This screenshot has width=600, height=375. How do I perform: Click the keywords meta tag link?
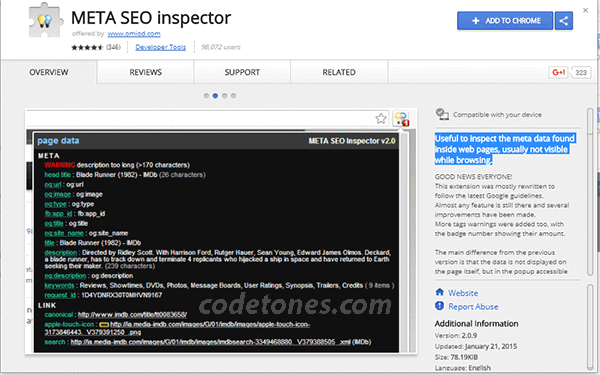(x=59, y=285)
